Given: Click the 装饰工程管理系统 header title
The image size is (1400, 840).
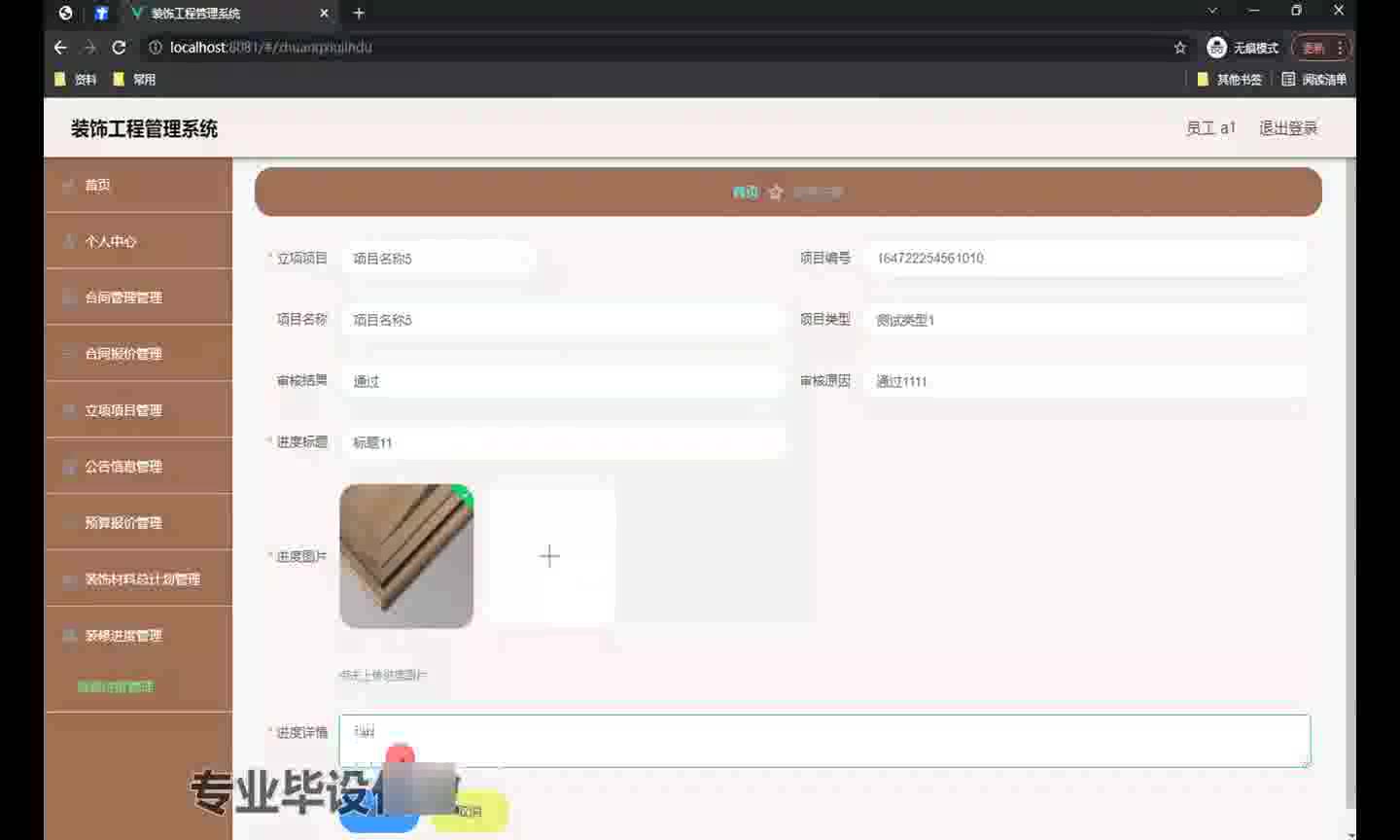Looking at the screenshot, I should [144, 128].
